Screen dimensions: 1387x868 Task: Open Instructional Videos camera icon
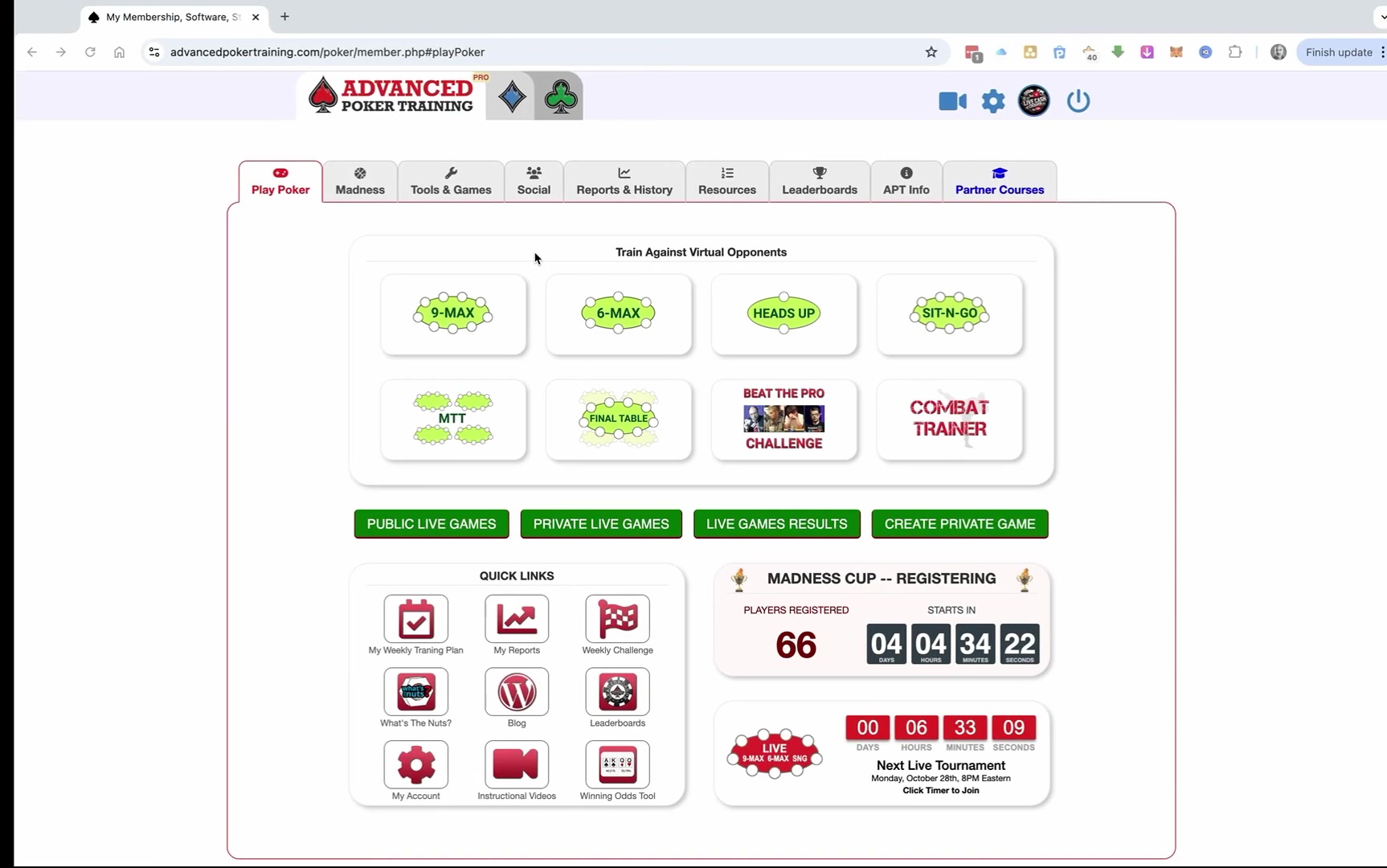tap(517, 764)
